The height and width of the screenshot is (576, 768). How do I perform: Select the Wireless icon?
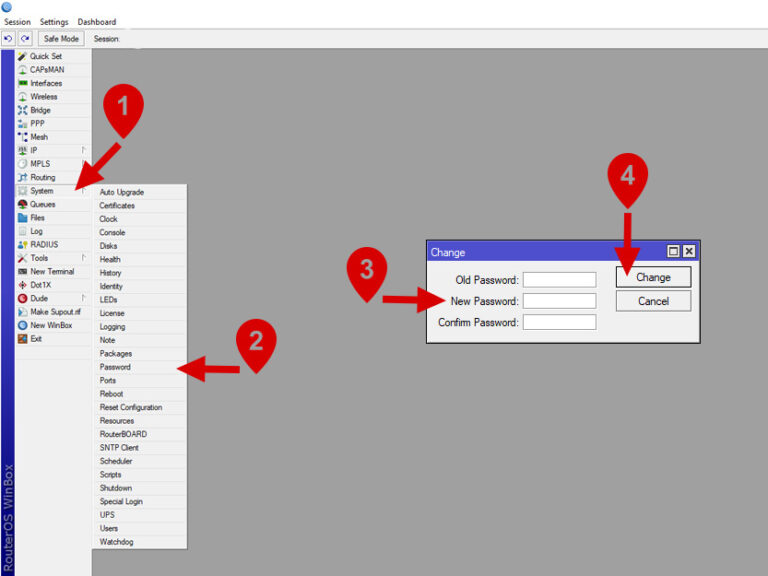[22, 97]
